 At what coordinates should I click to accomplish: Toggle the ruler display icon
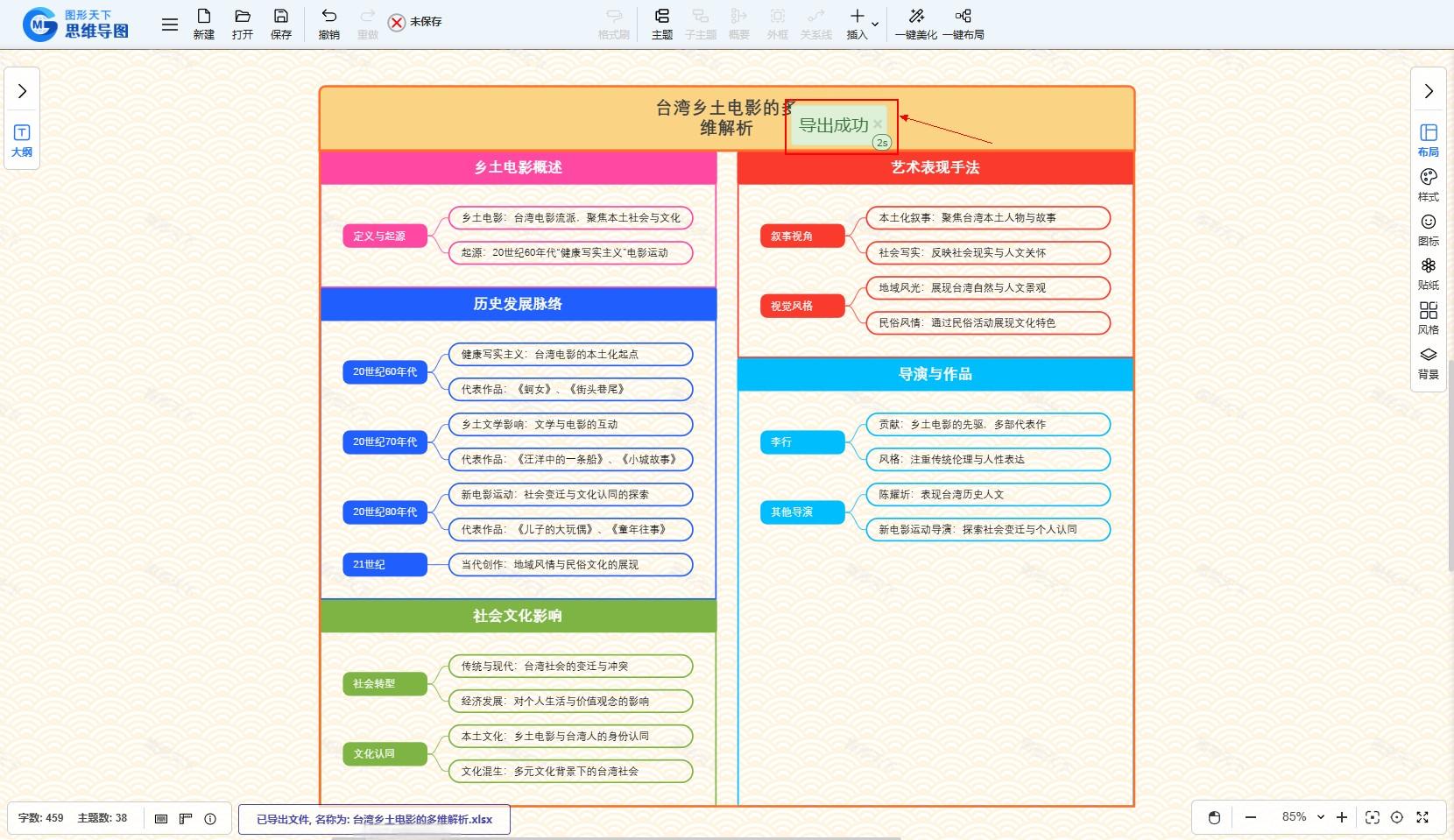[x=186, y=819]
